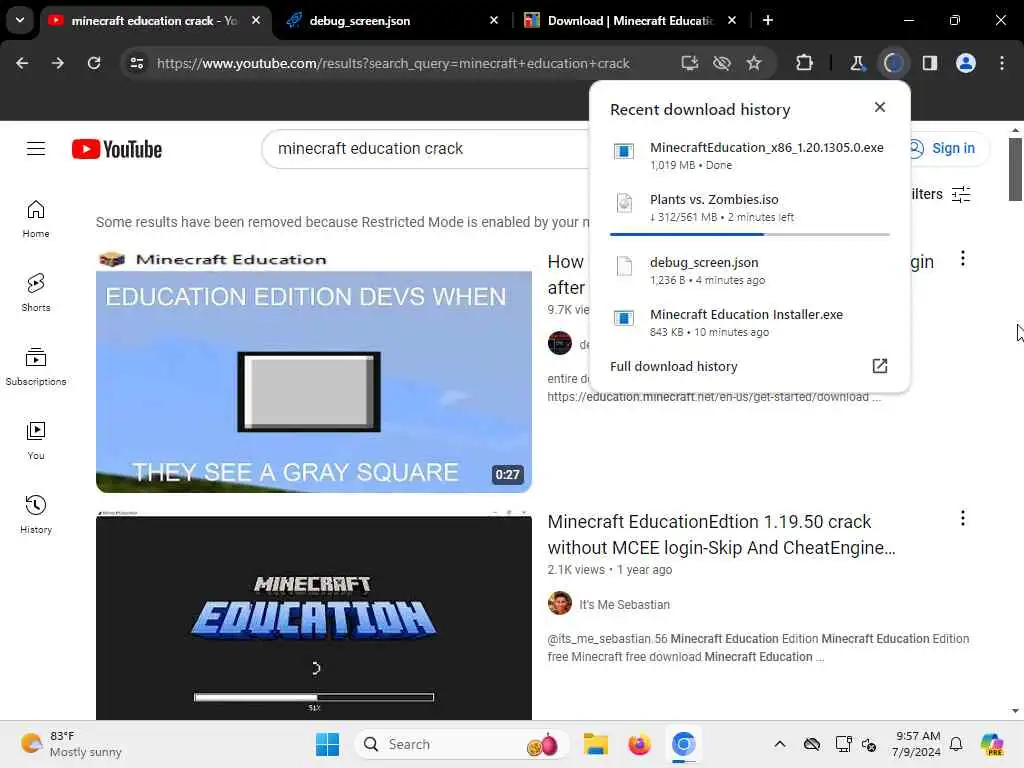Click the browser forward arrow

coord(58,63)
